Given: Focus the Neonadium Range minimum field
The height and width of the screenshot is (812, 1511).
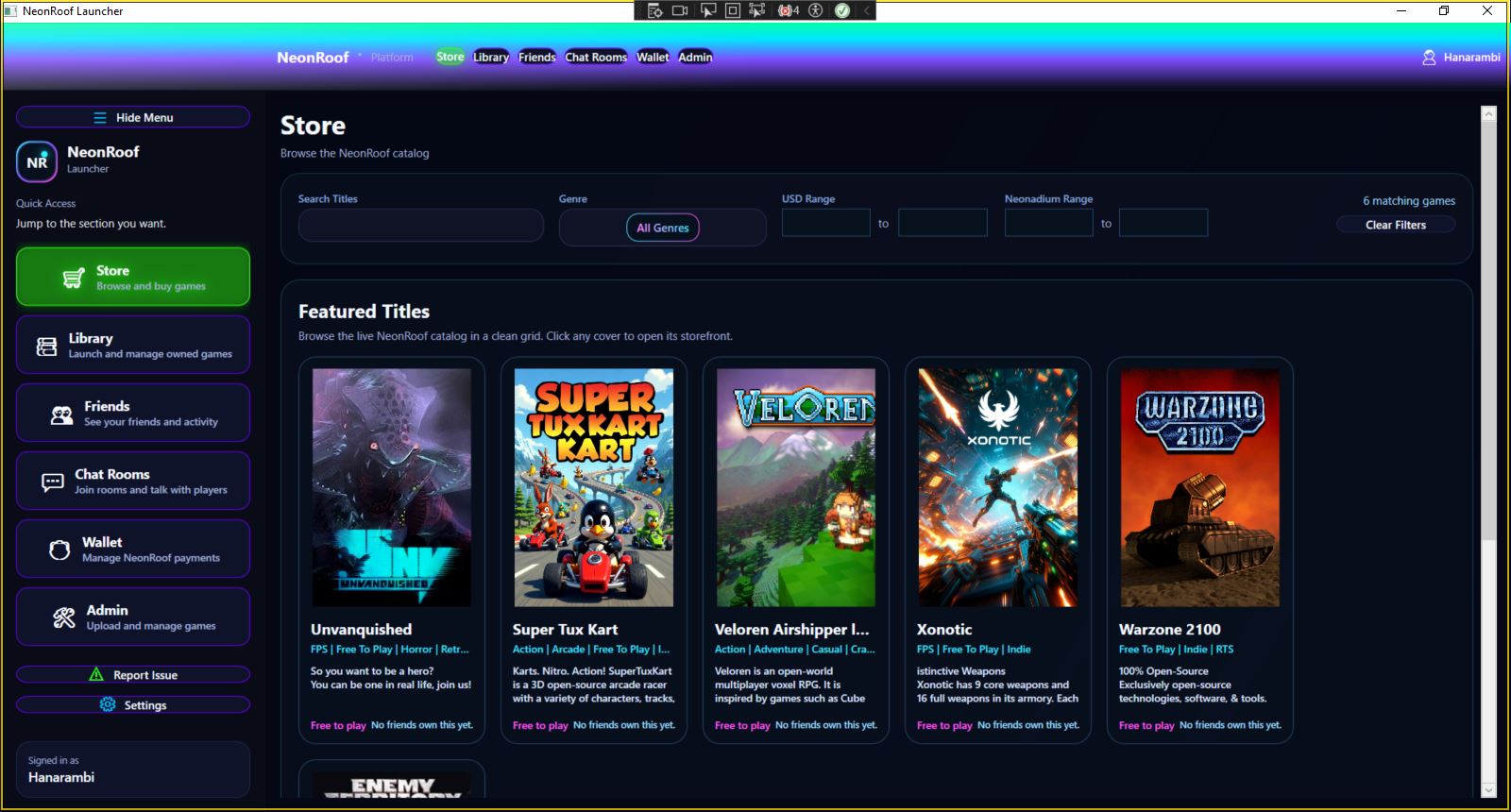Looking at the screenshot, I should pyautogui.click(x=1049, y=223).
